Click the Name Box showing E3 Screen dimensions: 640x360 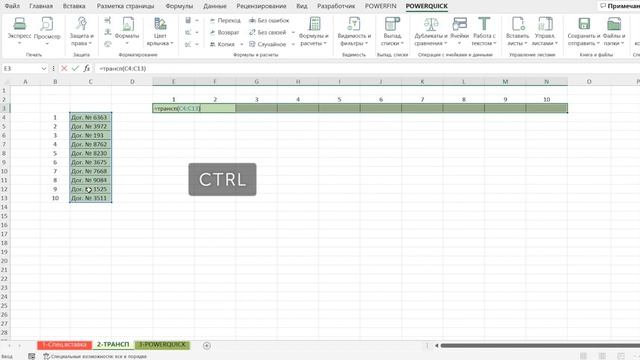pos(20,69)
